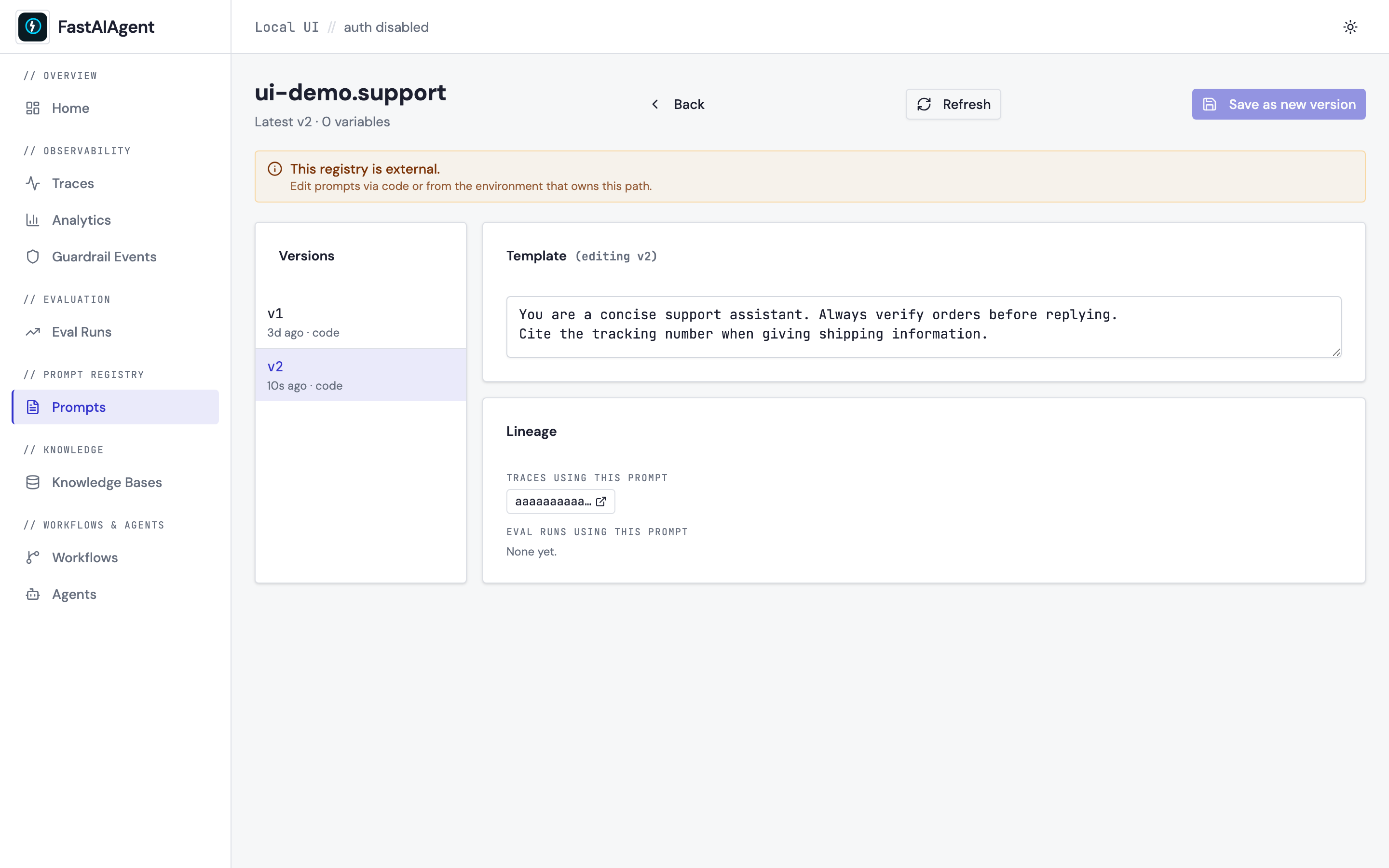
Task: Select version v1 in Versions list
Action: [360, 322]
